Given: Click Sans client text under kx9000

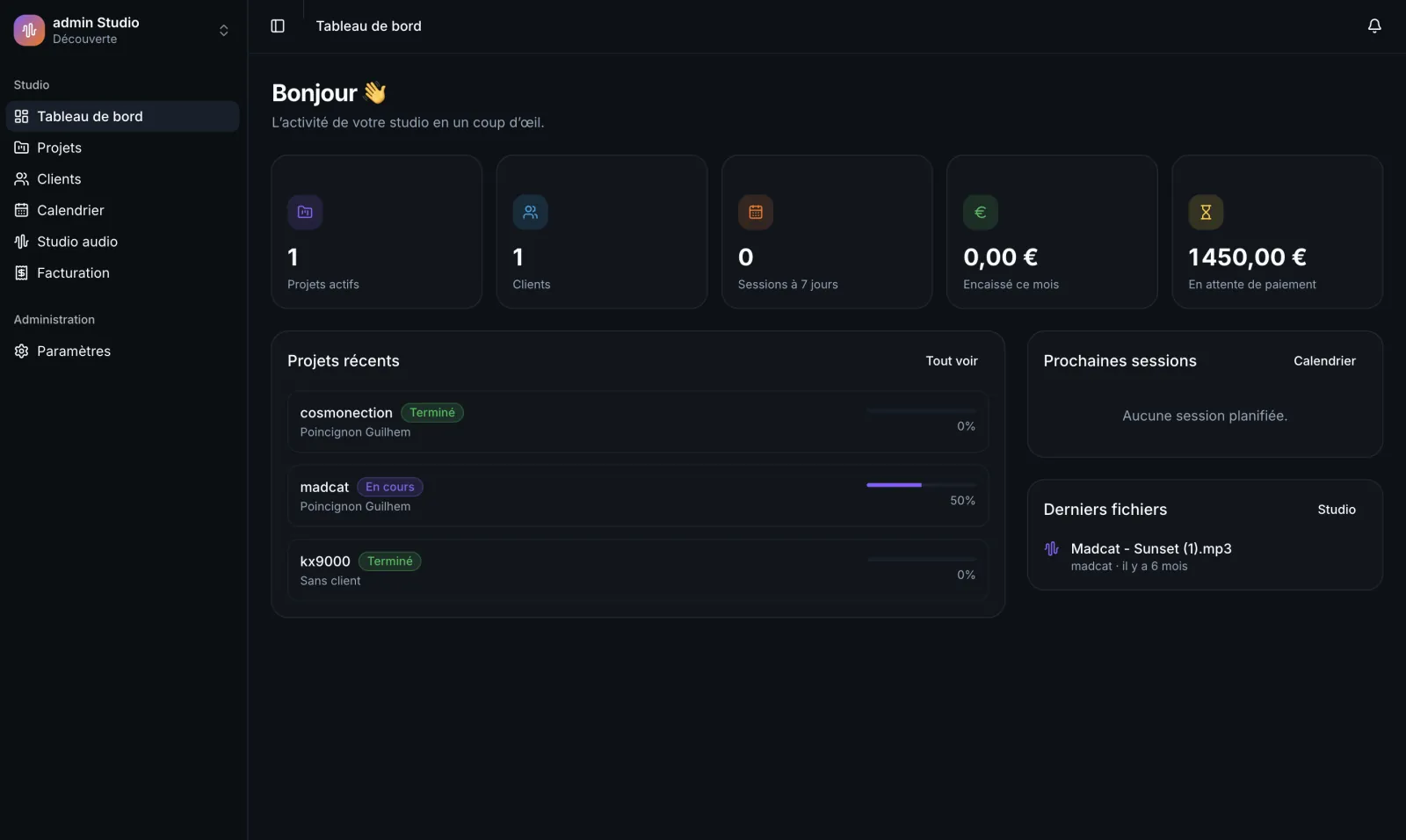Looking at the screenshot, I should 330,581.
